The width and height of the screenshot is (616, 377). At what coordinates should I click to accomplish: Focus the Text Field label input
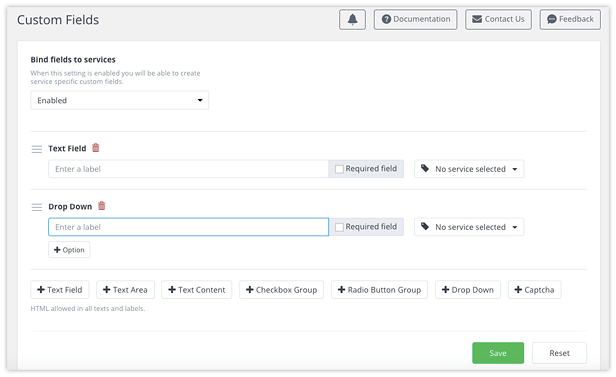point(188,169)
